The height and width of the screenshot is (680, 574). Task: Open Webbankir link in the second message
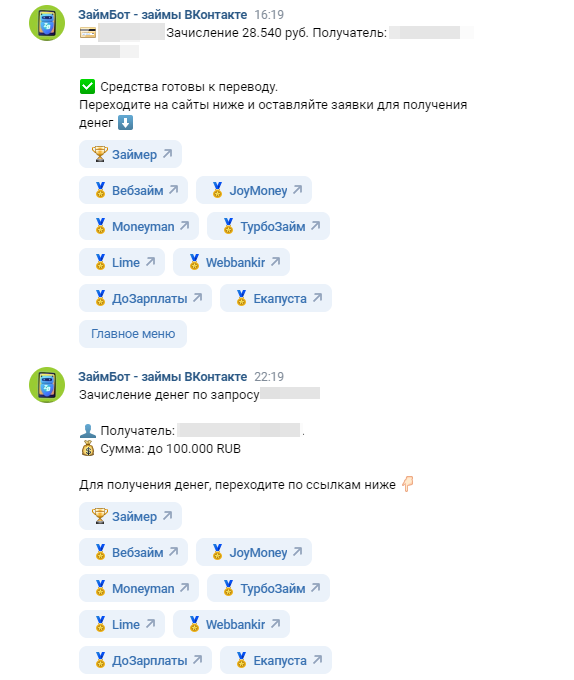pos(232,624)
